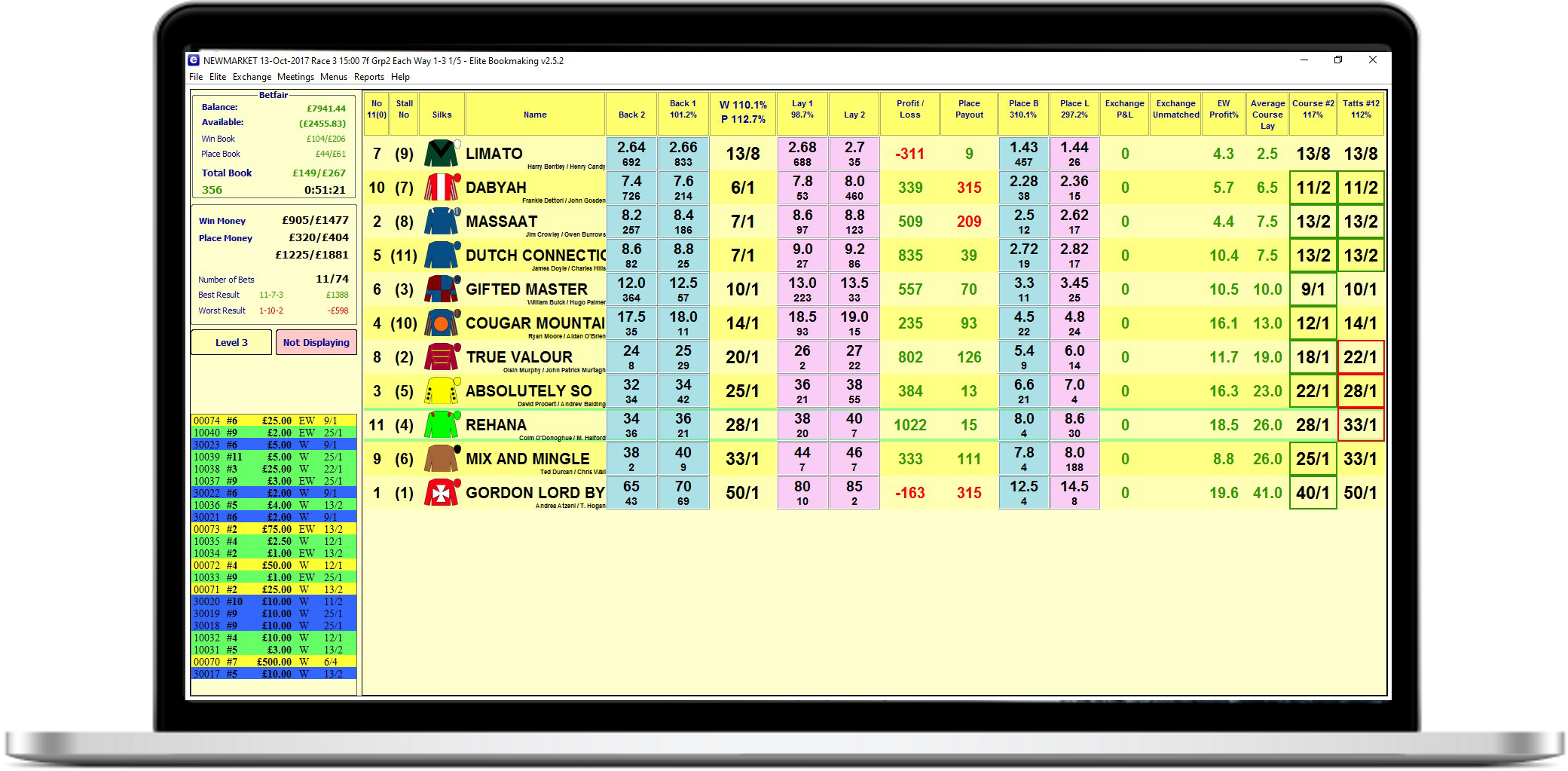Open the Menus menu
The image size is (1568, 771).
(x=334, y=77)
